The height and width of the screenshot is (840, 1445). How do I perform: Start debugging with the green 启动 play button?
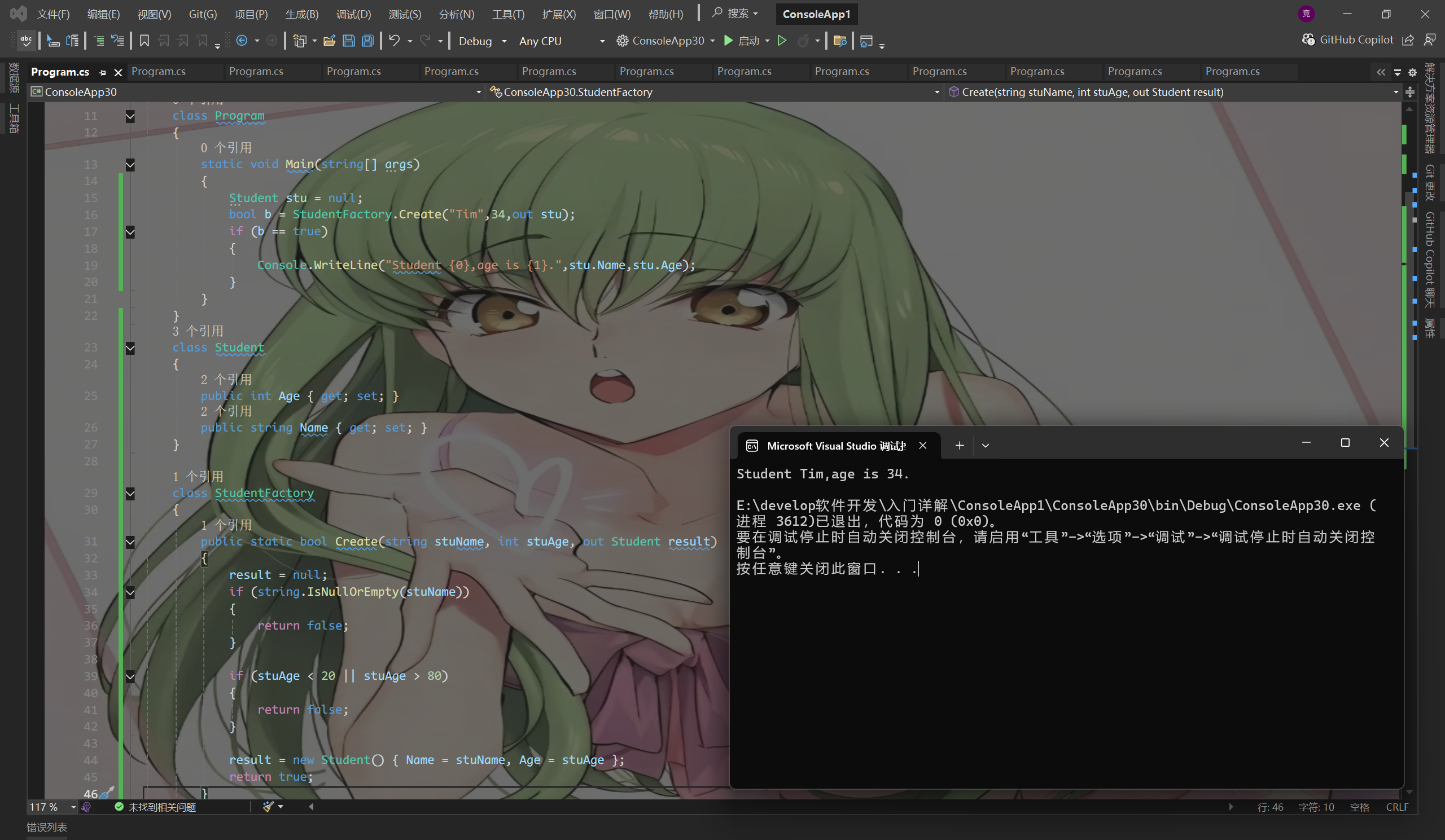point(741,41)
